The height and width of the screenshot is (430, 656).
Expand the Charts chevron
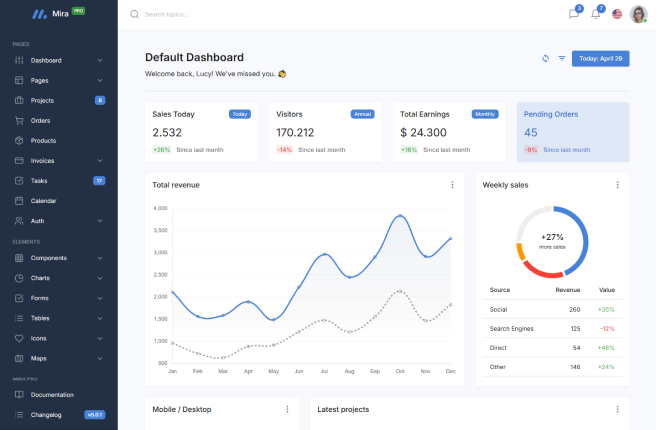(x=100, y=278)
